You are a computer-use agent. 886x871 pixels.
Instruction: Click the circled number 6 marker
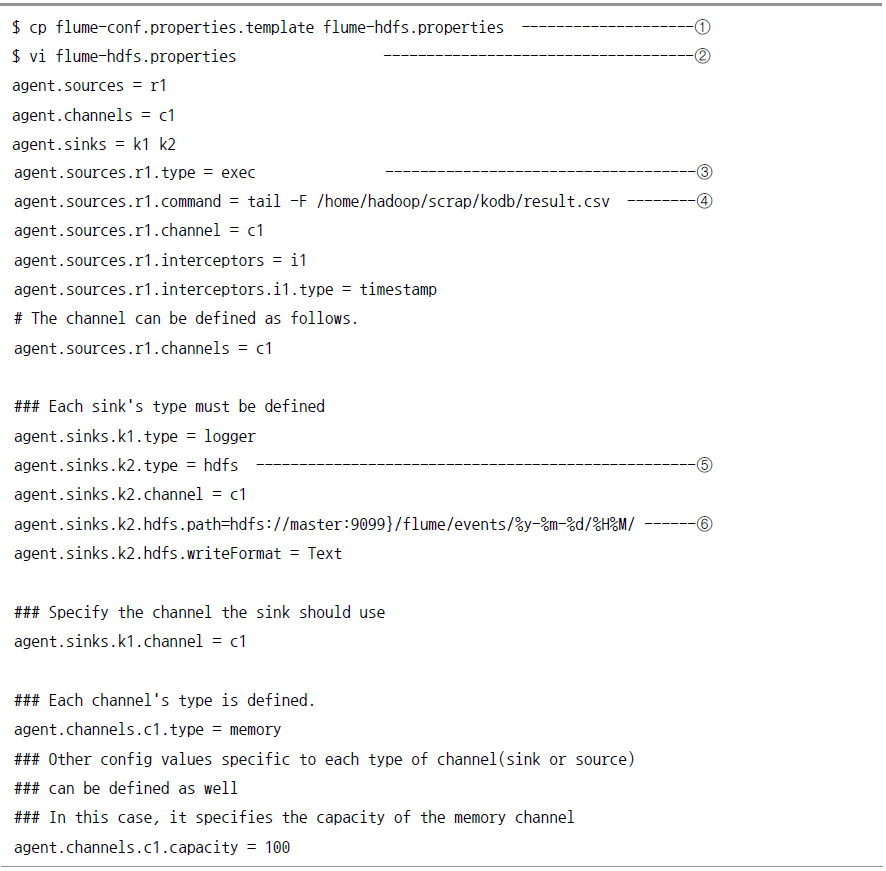[704, 524]
